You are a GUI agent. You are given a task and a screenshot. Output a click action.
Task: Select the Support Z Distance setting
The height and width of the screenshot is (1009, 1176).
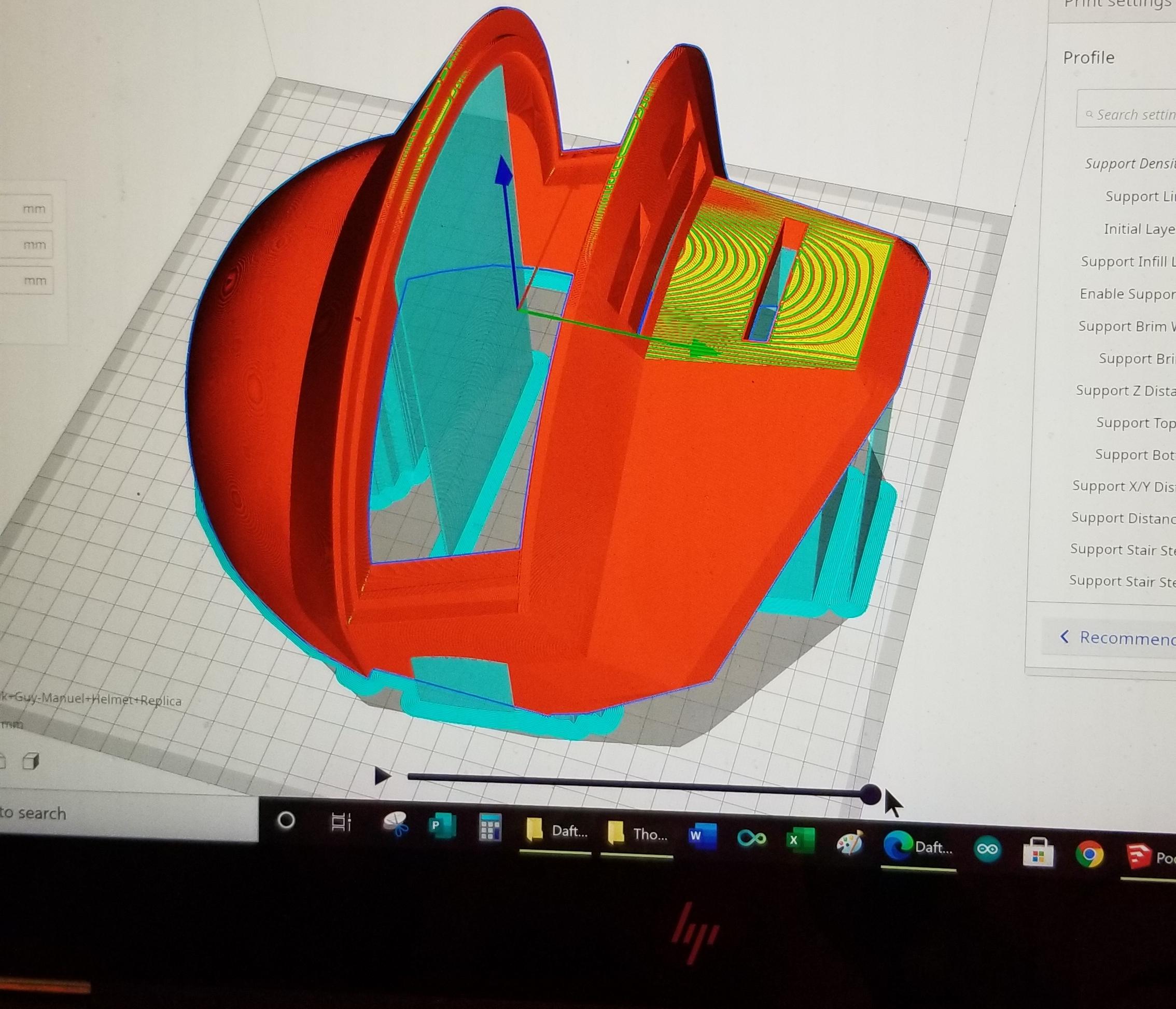pos(1125,390)
